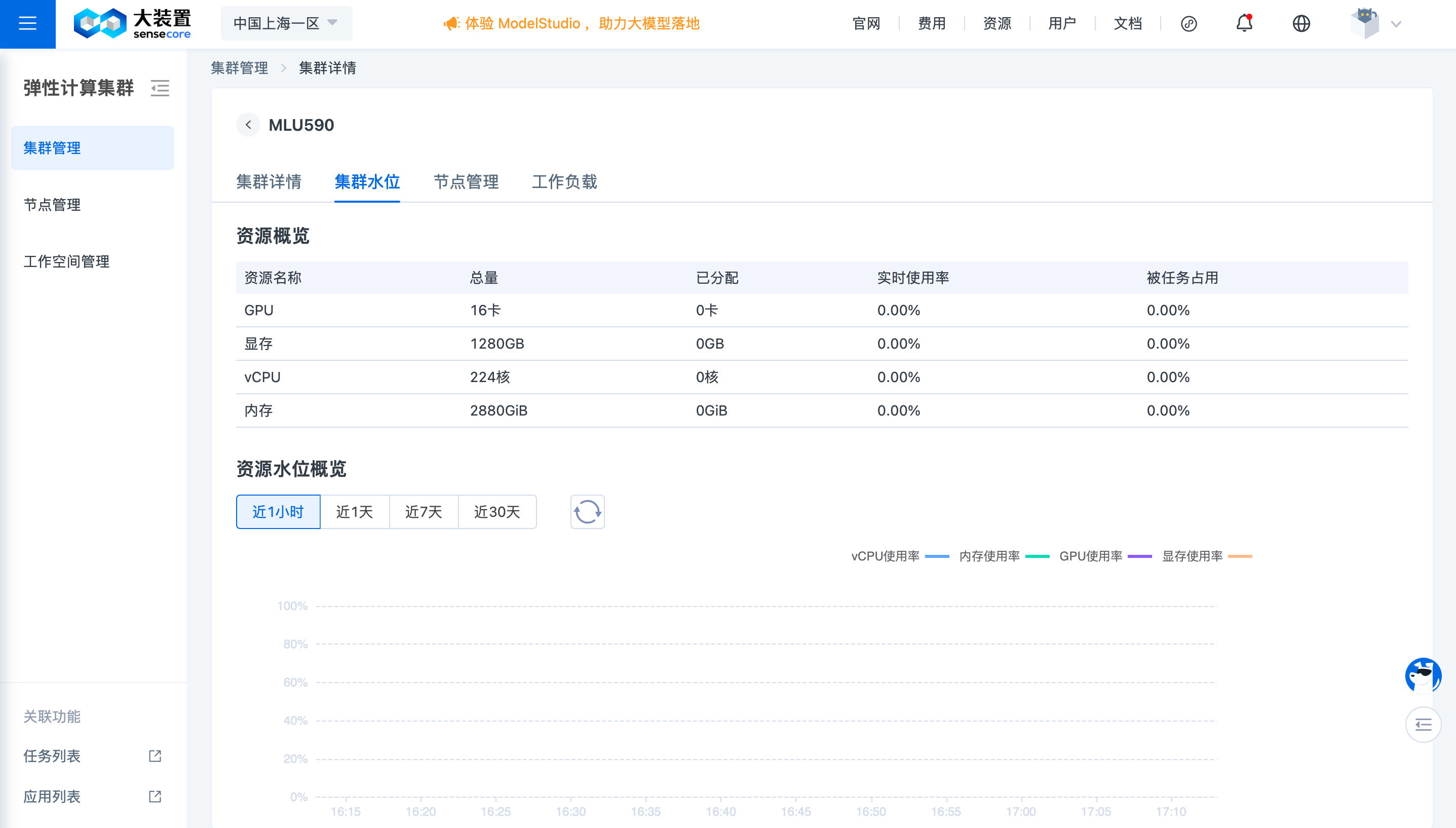Toggle vCPU使用率 legend series
Viewport: 1456px width, 828px height.
900,556
